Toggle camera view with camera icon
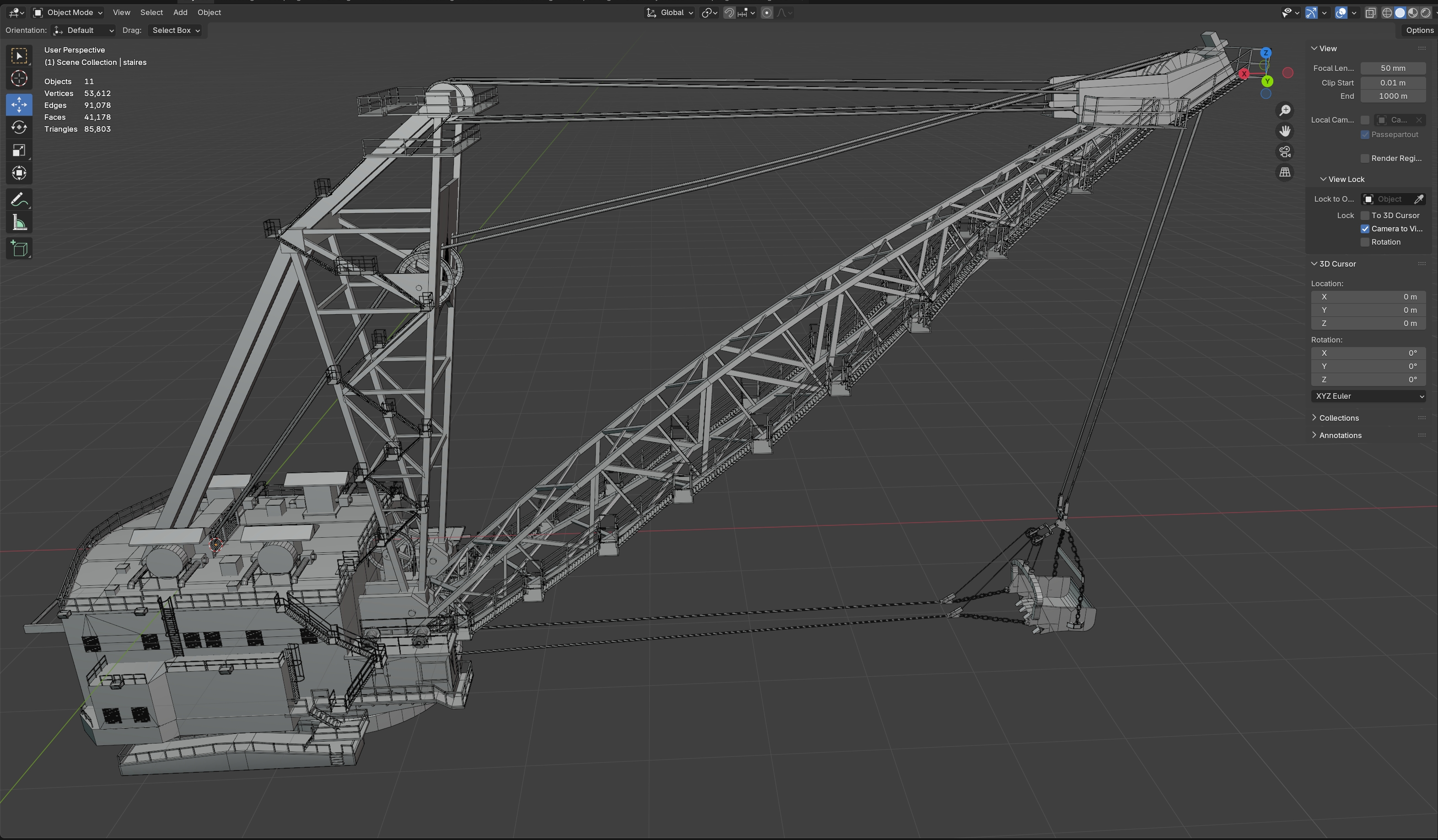Viewport: 1438px width, 840px height. (1284, 152)
